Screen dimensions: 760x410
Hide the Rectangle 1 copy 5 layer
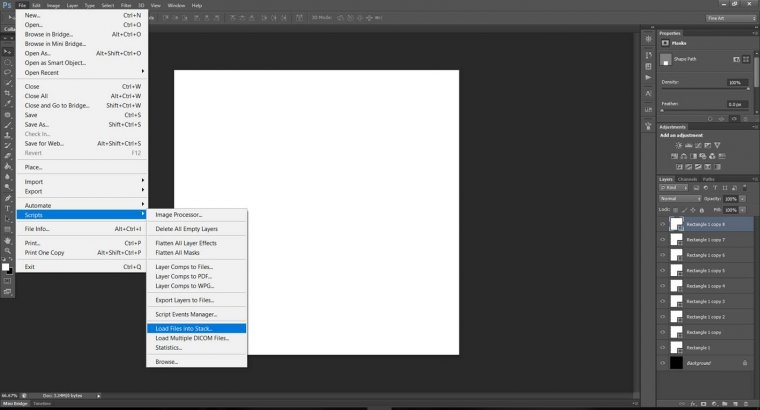pos(663,270)
